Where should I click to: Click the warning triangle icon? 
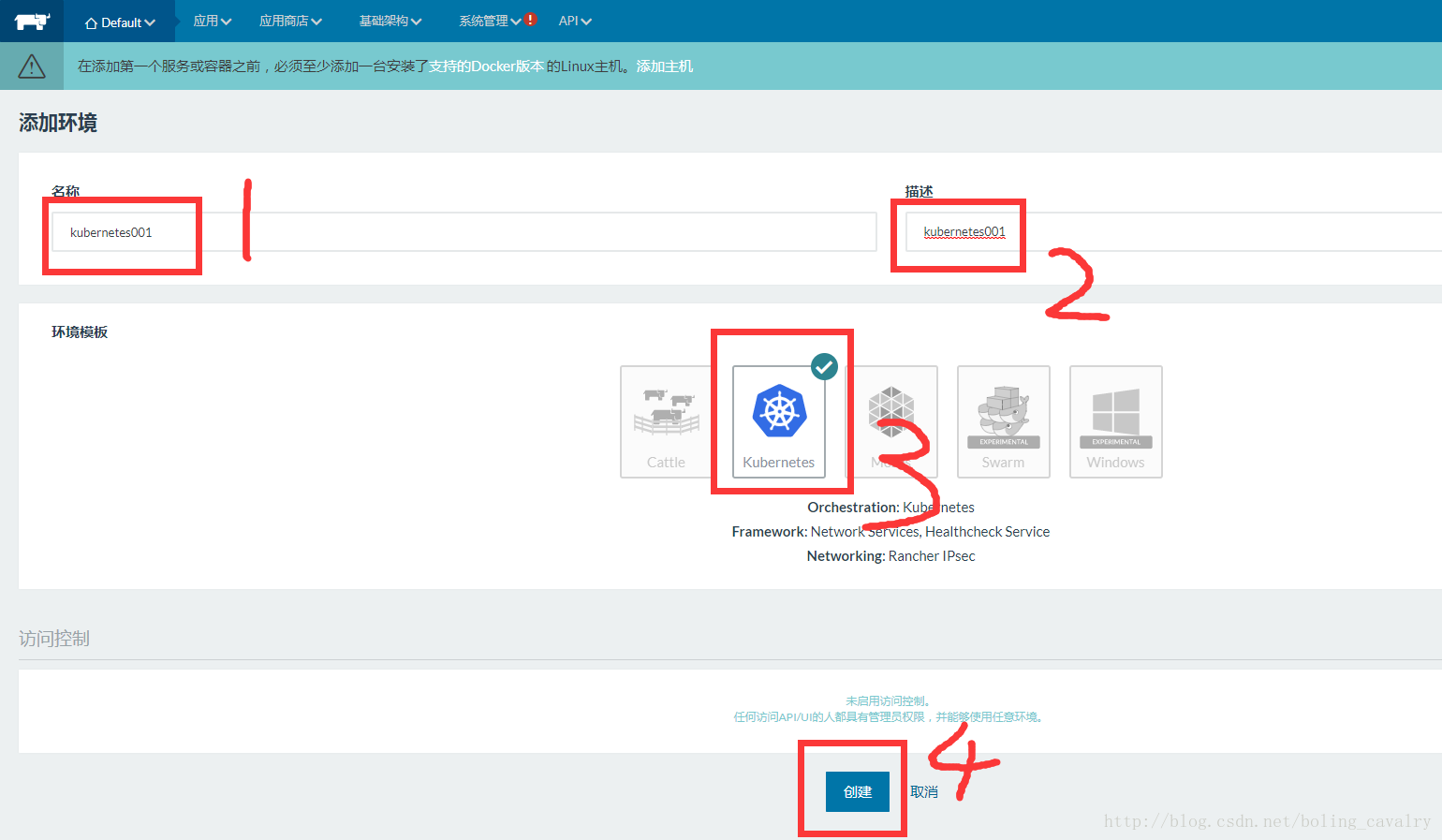pyautogui.click(x=32, y=66)
